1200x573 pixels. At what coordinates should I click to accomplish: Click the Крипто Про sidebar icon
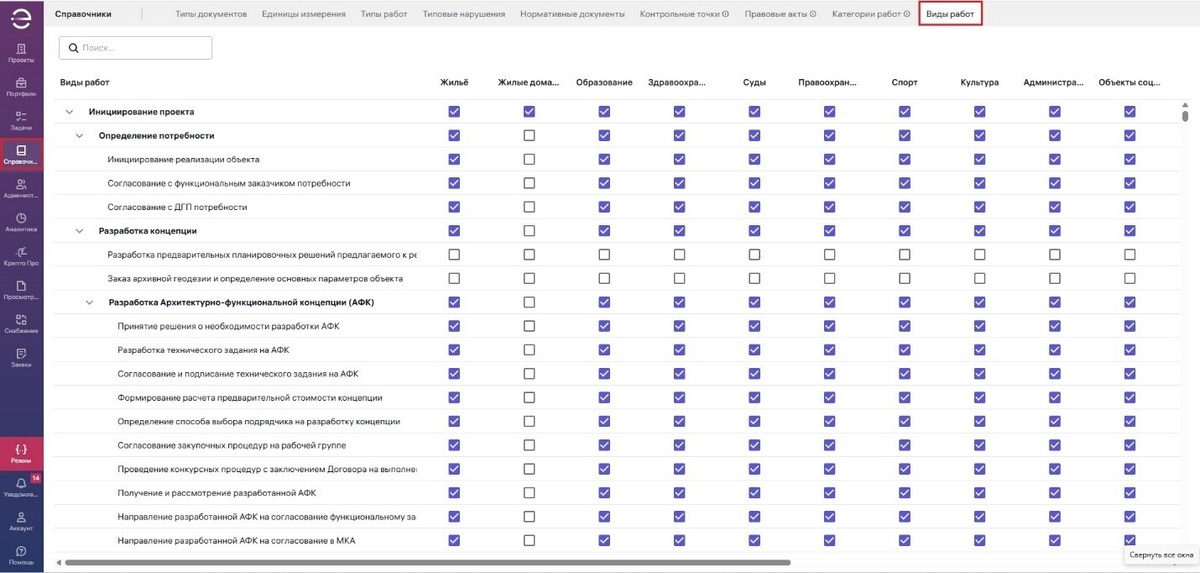click(x=21, y=256)
